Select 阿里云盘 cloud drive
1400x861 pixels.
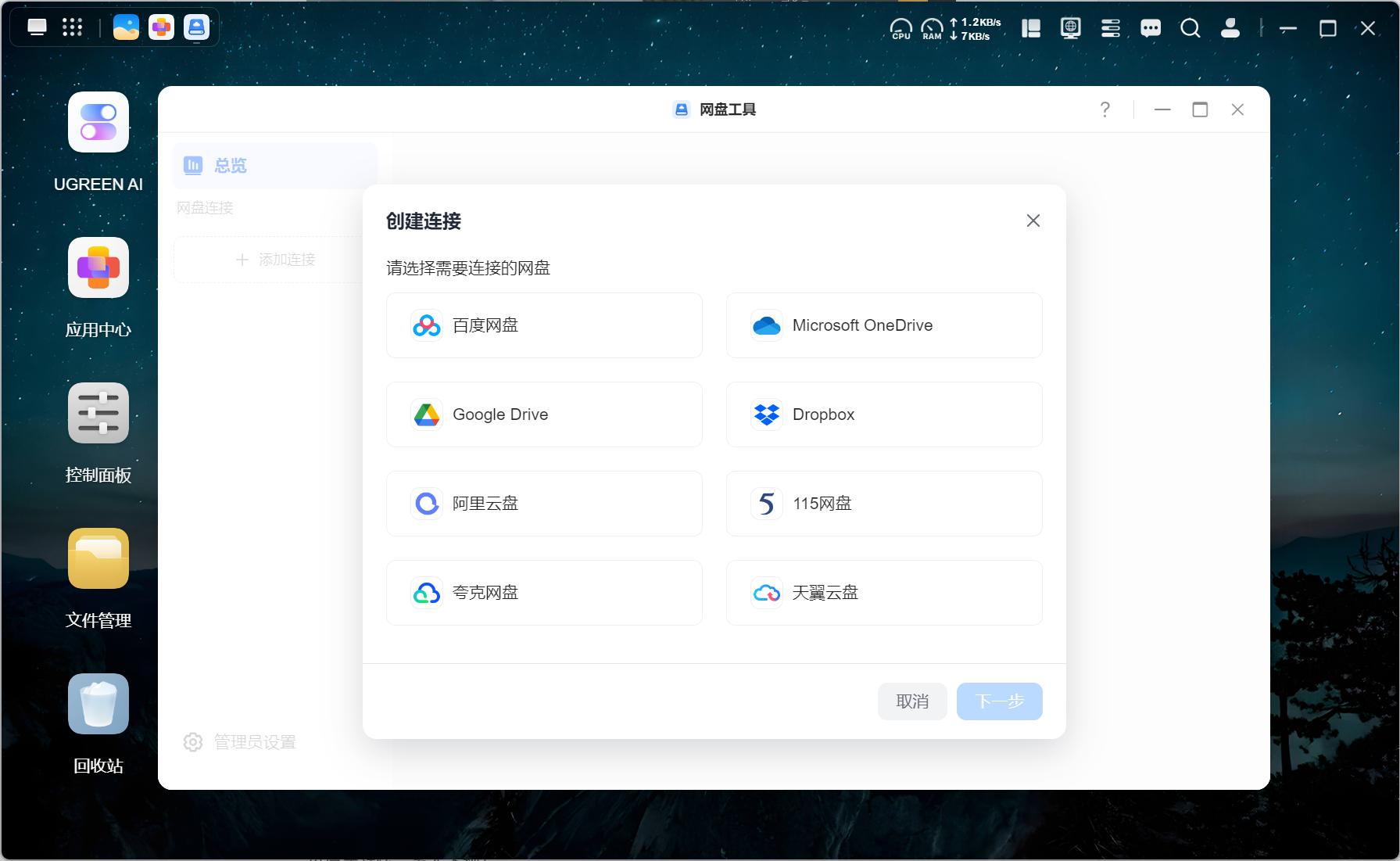[x=544, y=504]
